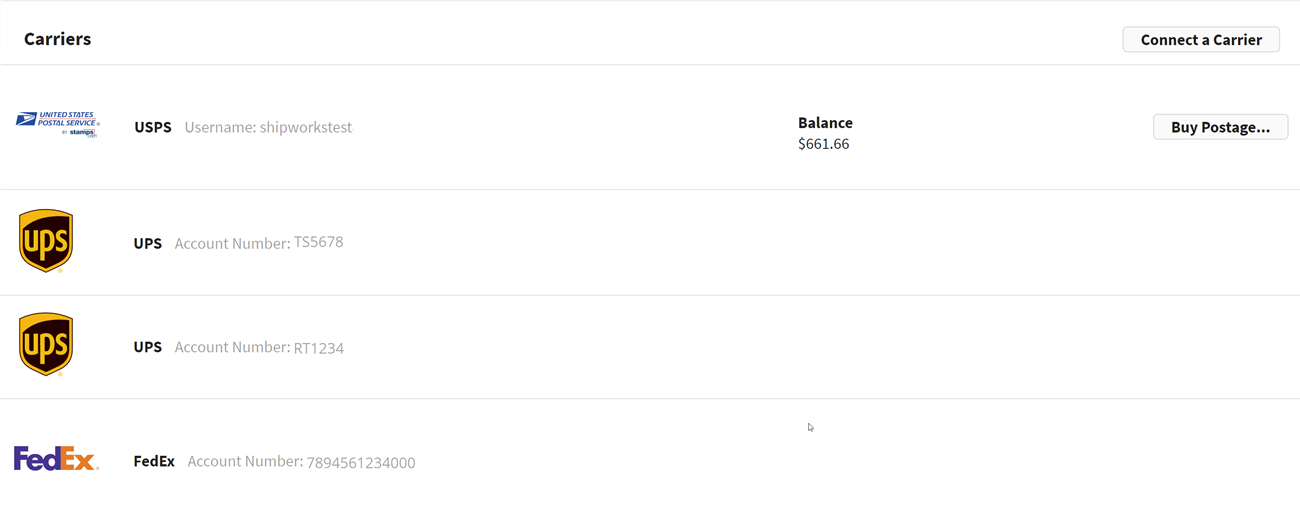Click the USPS Stamps.com logo

coord(57,125)
